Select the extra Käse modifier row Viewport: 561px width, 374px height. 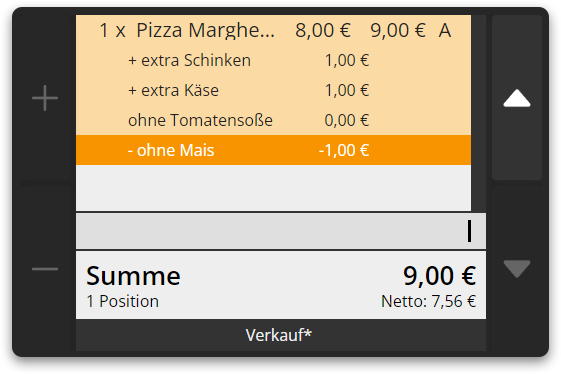(x=273, y=90)
